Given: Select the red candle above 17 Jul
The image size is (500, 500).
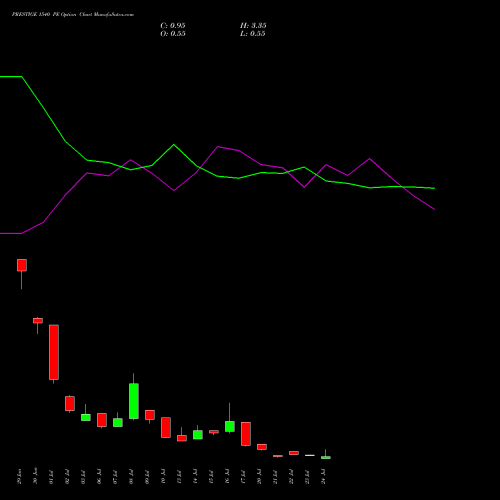Looking at the screenshot, I should click(x=246, y=434).
